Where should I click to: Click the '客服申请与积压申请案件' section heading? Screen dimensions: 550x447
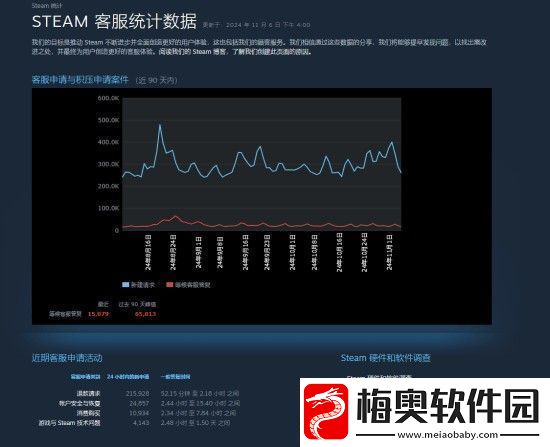[80, 80]
